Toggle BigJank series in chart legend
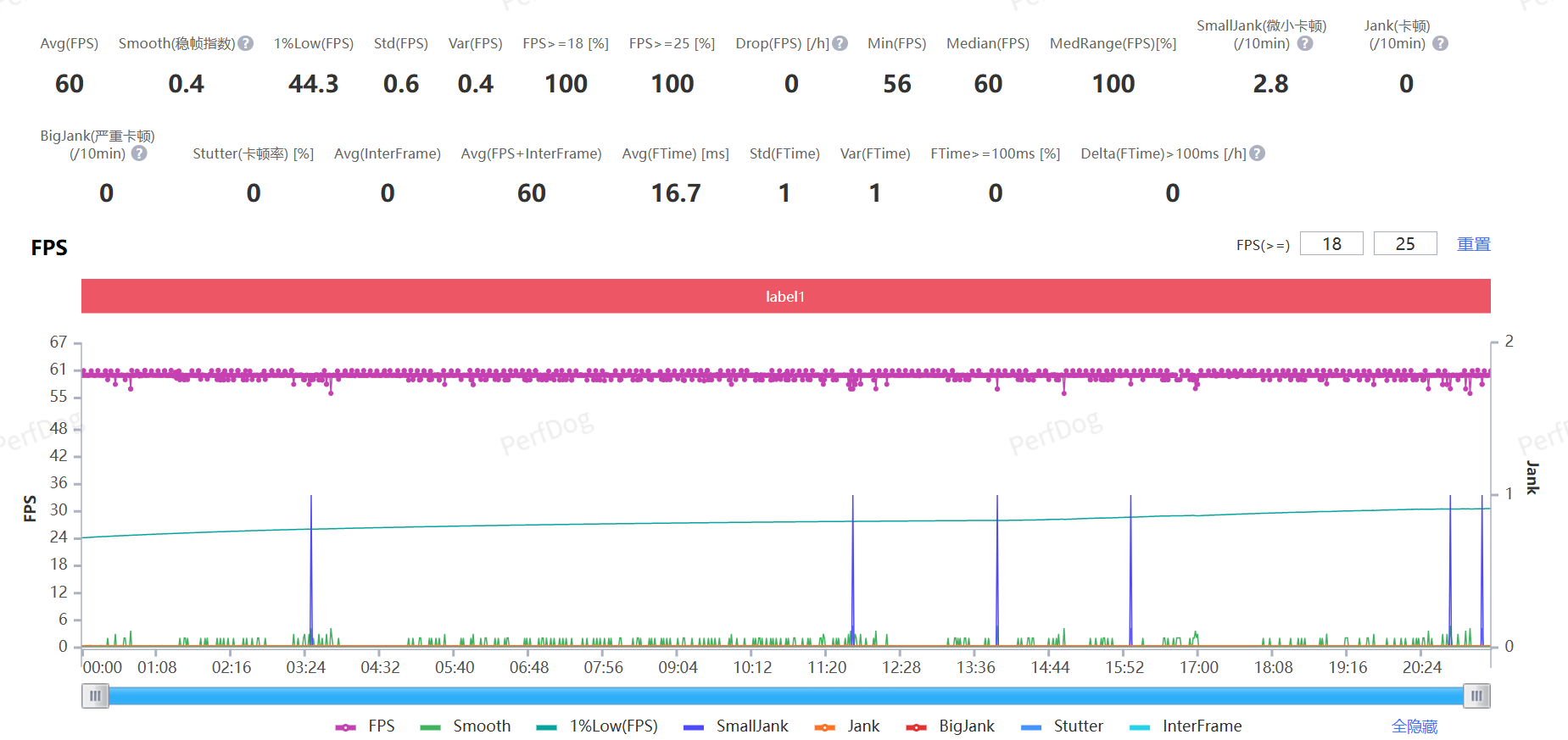 pyautogui.click(x=951, y=726)
